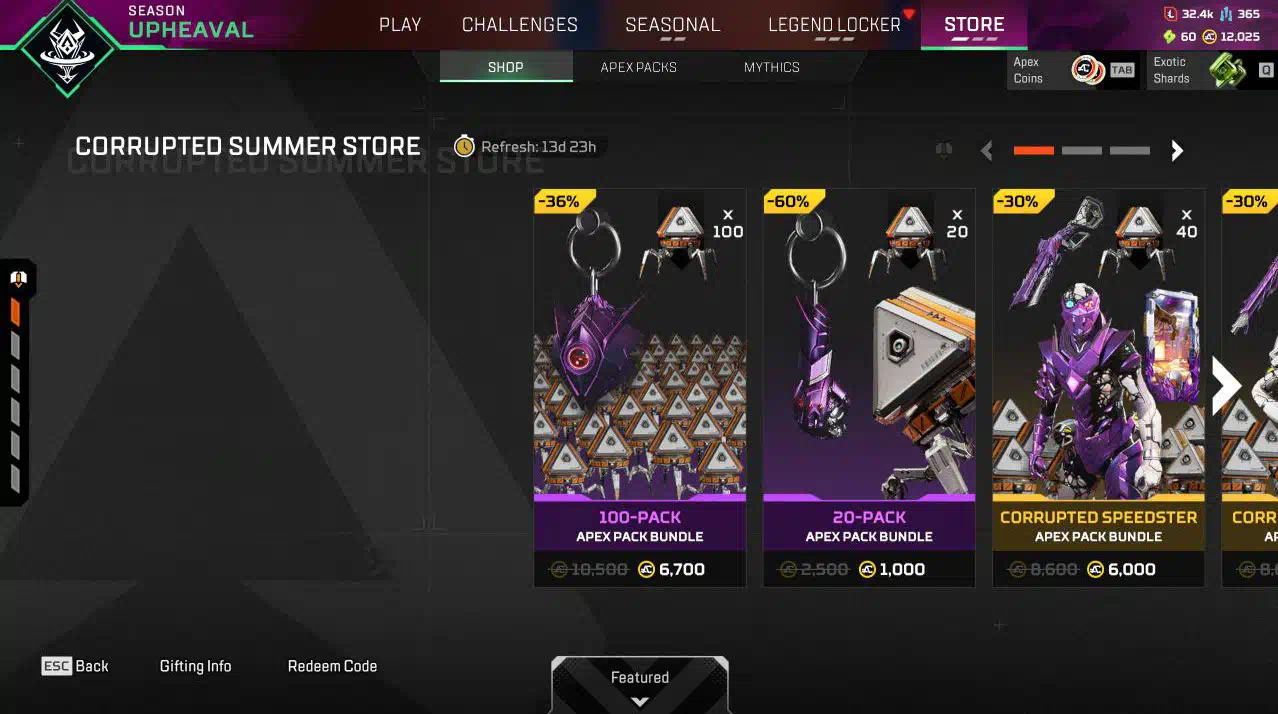Expand the Featured section at bottom

pyautogui.click(x=640, y=686)
